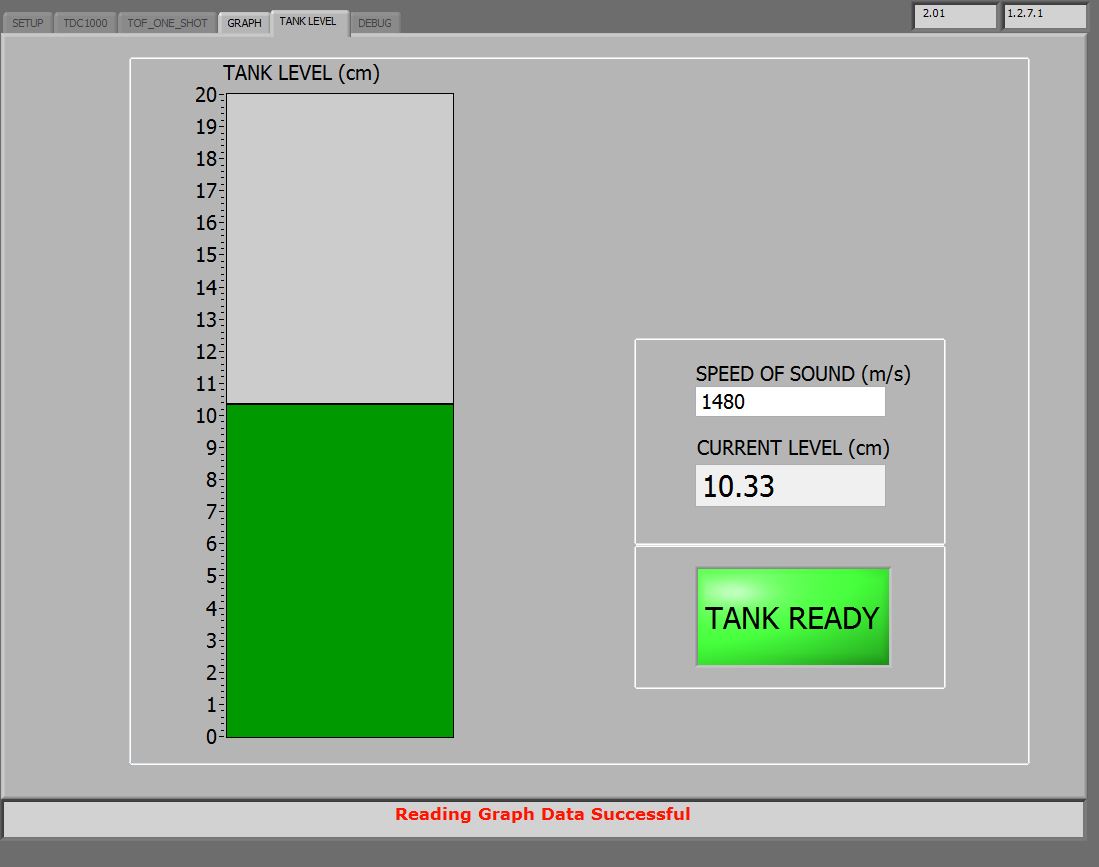This screenshot has height=867, width=1099.
Task: Open the TOF_ONE_SHOT tab
Action: point(167,23)
